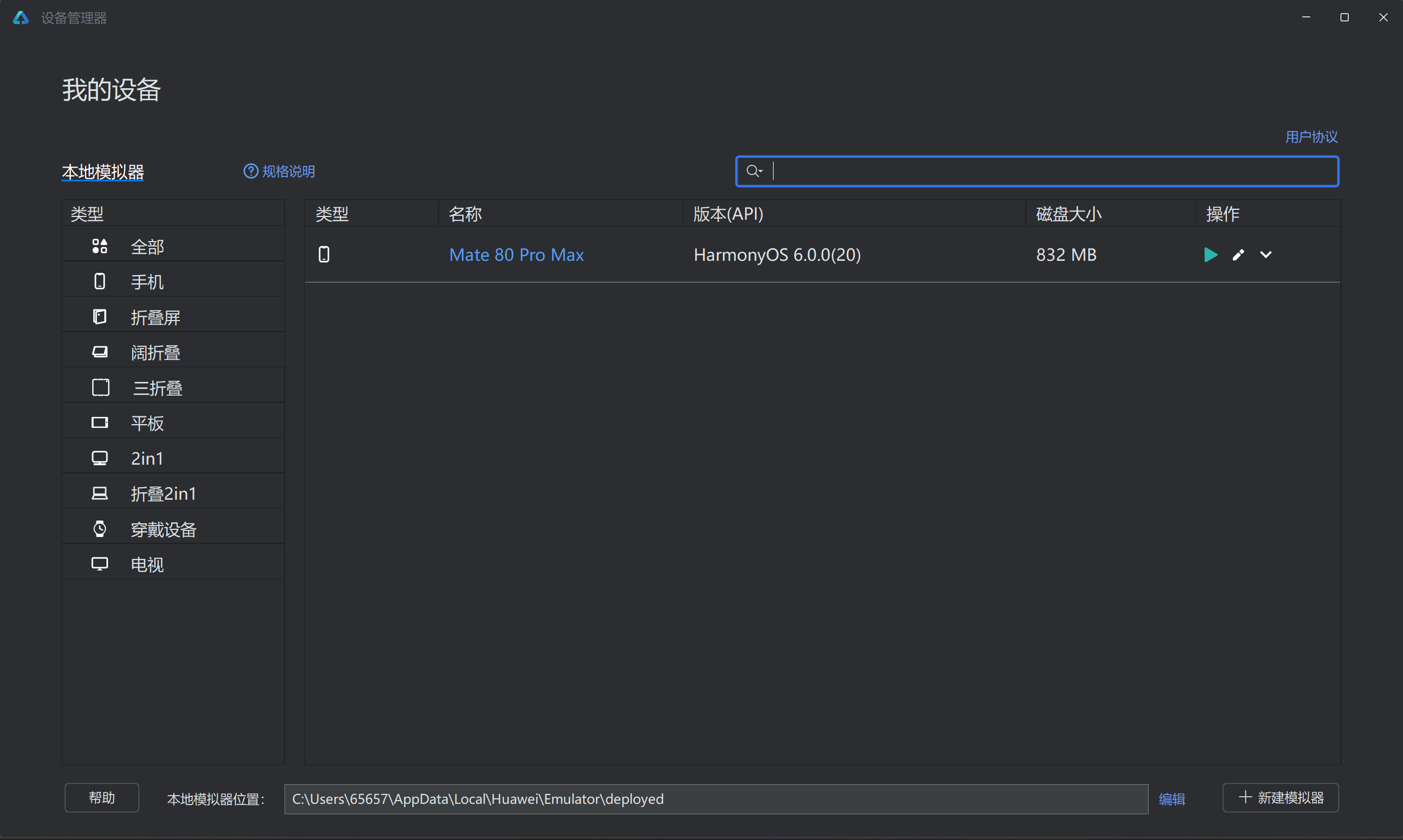Click the 帮助 button
1403x840 pixels.
(102, 798)
